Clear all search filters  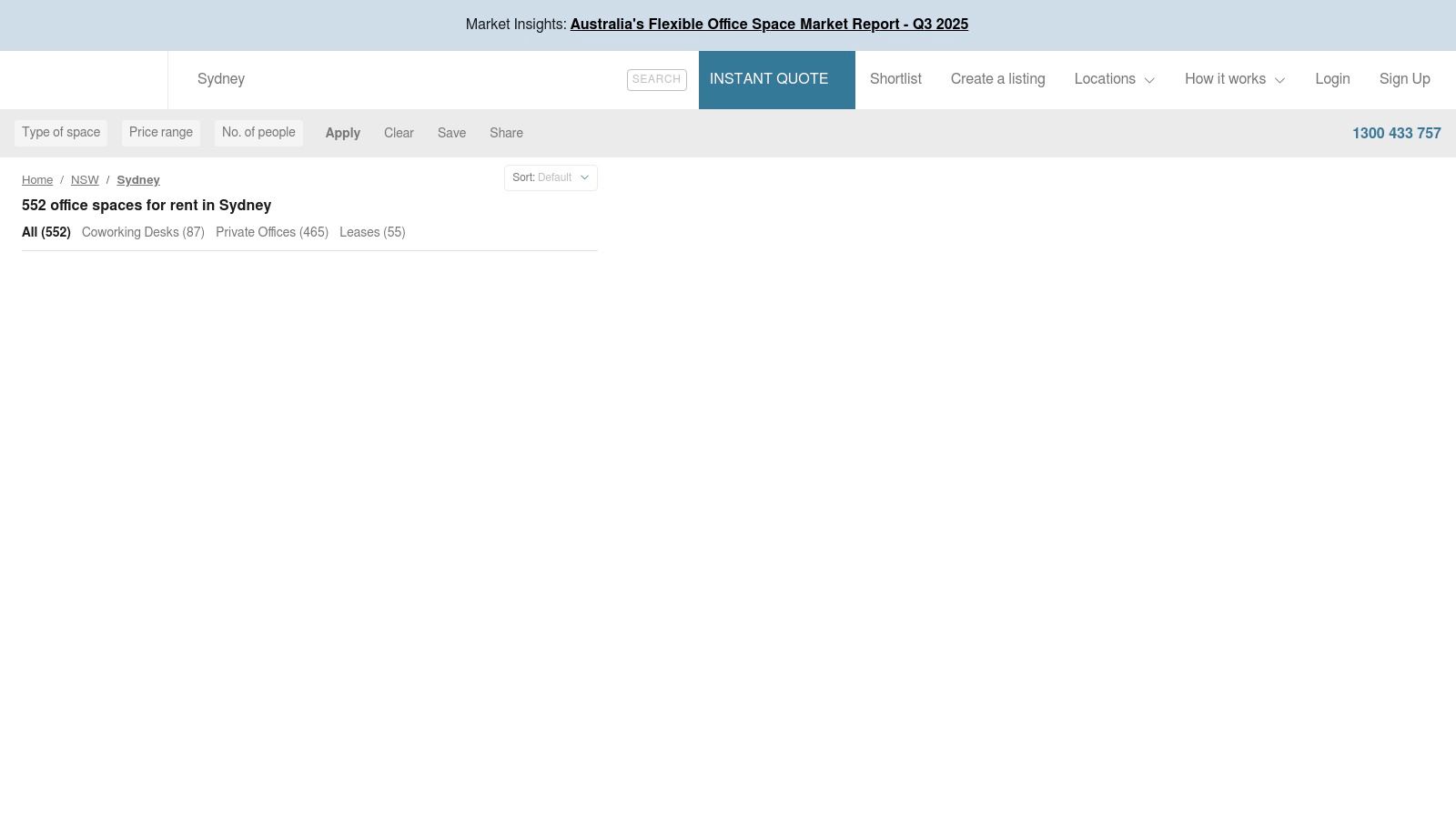tap(399, 133)
